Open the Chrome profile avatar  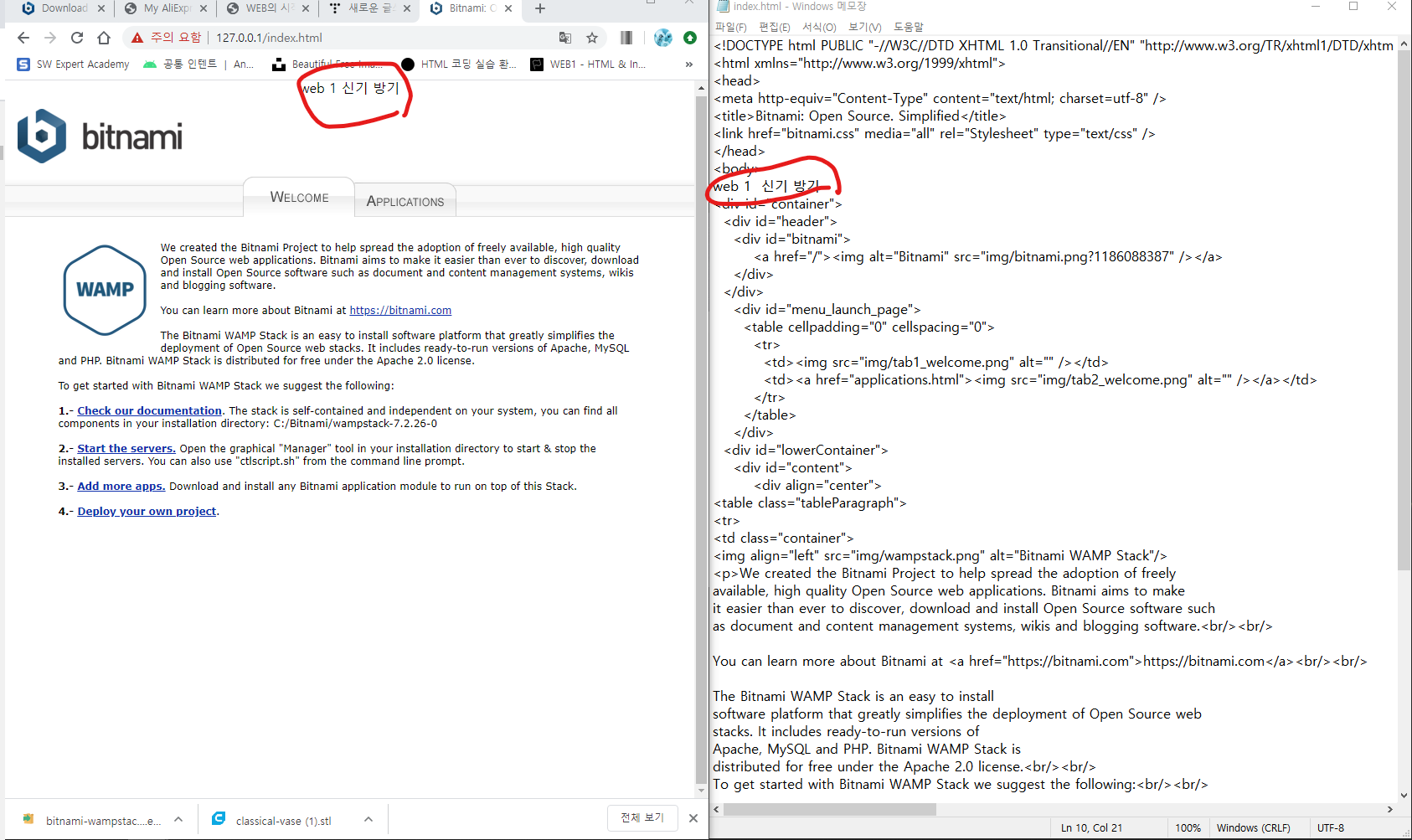point(662,38)
